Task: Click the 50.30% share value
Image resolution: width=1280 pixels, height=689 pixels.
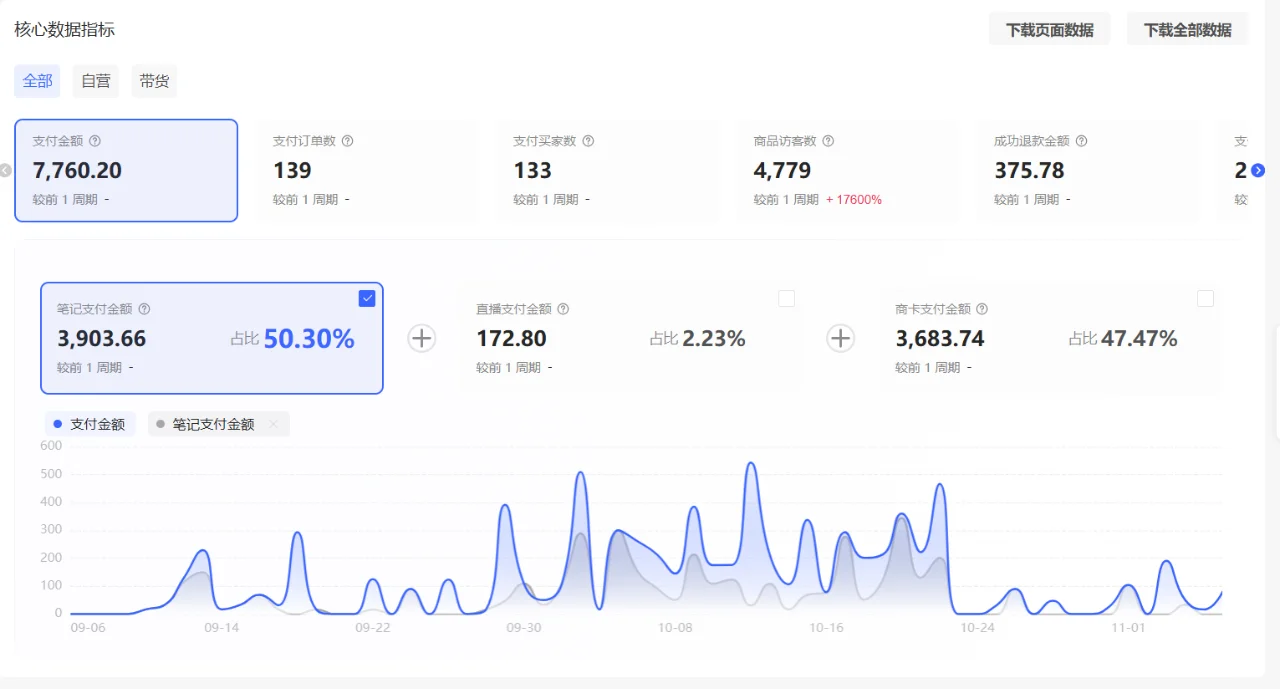Action: 309,339
